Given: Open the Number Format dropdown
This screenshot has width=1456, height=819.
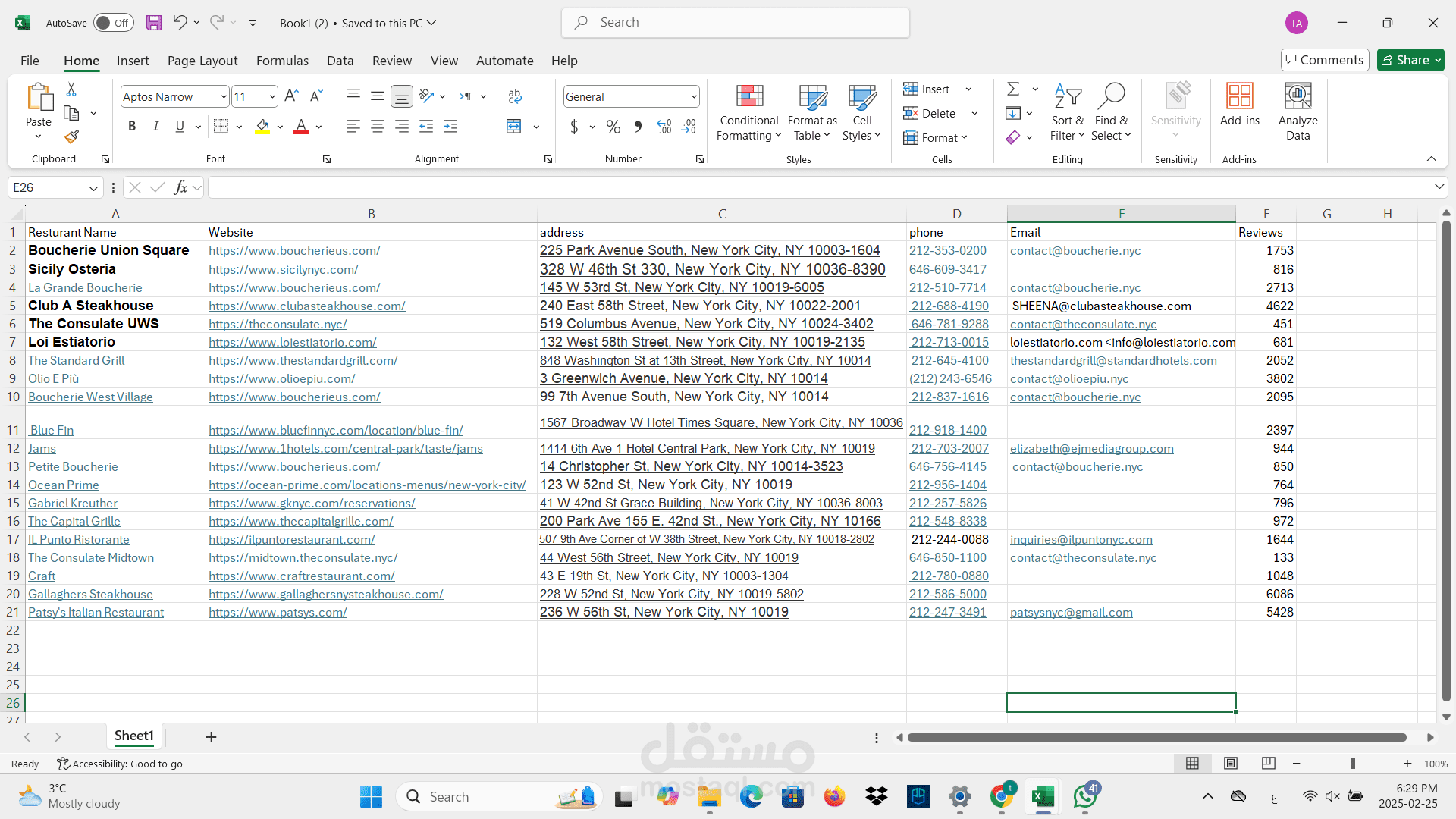Looking at the screenshot, I should 694,97.
